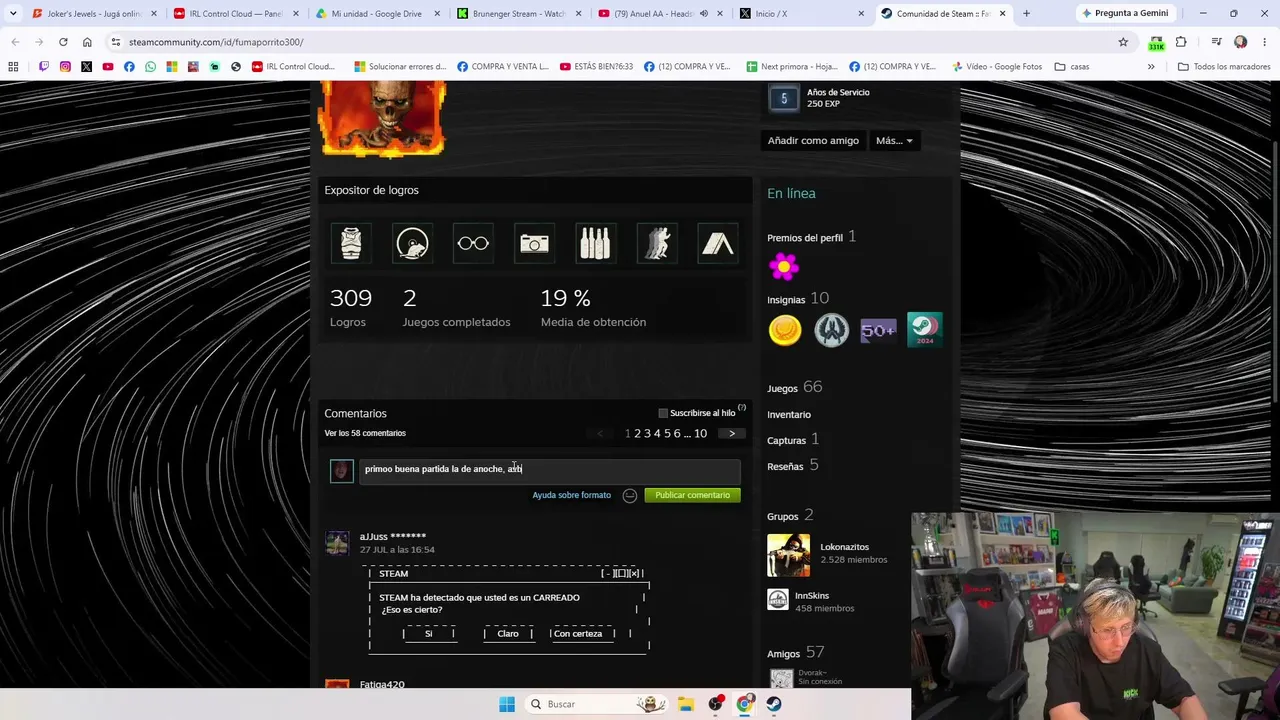View the 50+ games badge
Viewport: 1280px width, 720px height.
pyautogui.click(x=878, y=330)
